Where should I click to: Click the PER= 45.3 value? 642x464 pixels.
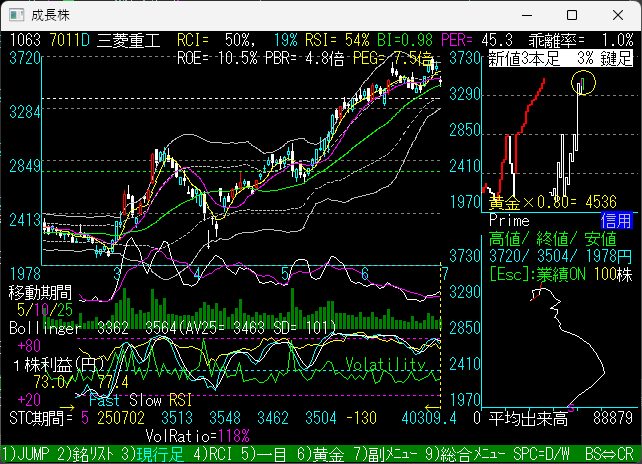click(477, 41)
